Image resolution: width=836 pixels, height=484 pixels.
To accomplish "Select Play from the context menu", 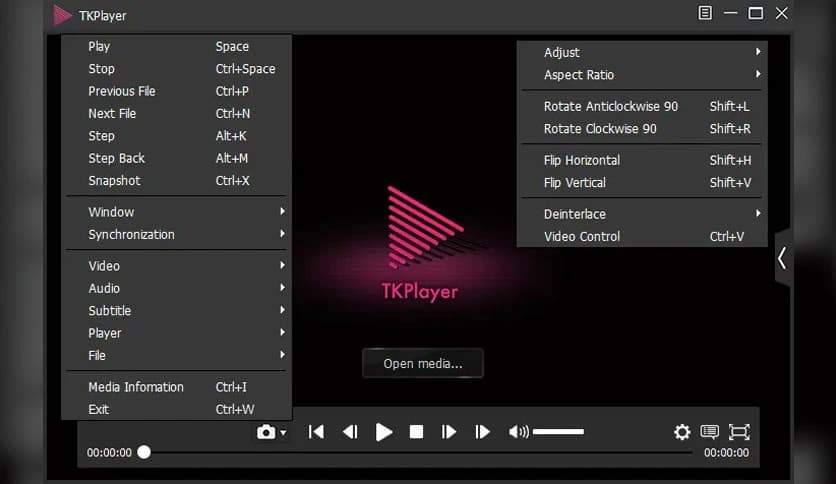I will point(176,46).
